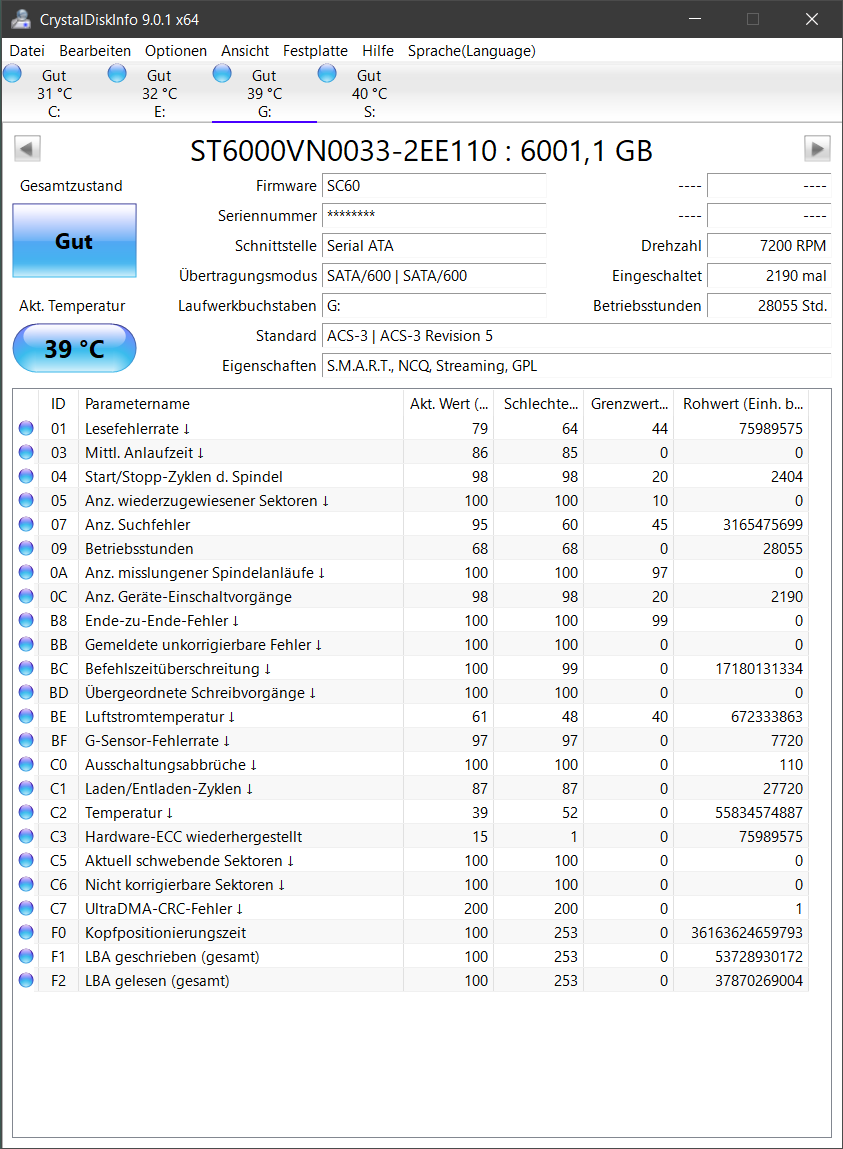This screenshot has height=1149, width=843.
Task: Click the Parametername column header
Action: [240, 404]
